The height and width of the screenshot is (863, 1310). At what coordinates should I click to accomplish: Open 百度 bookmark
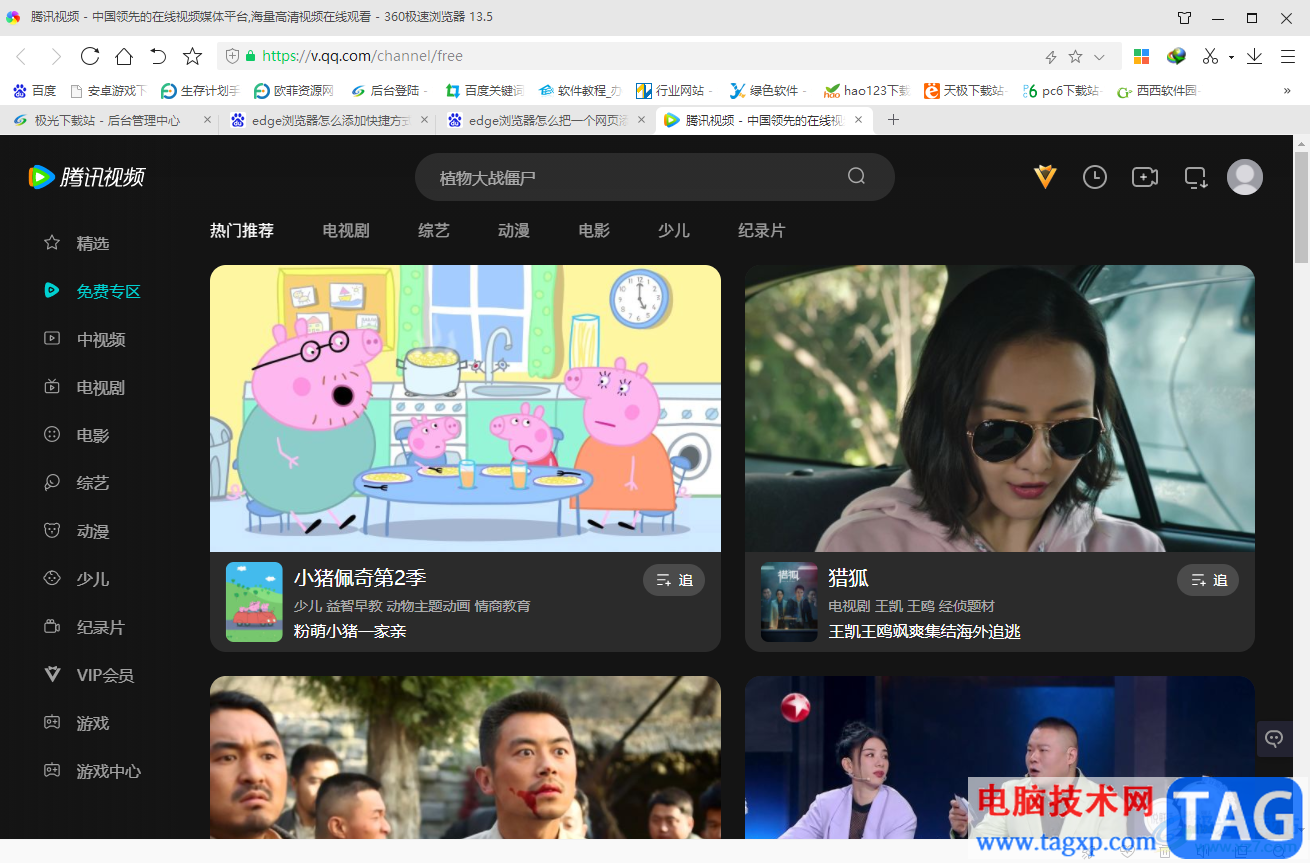click(x=35, y=91)
